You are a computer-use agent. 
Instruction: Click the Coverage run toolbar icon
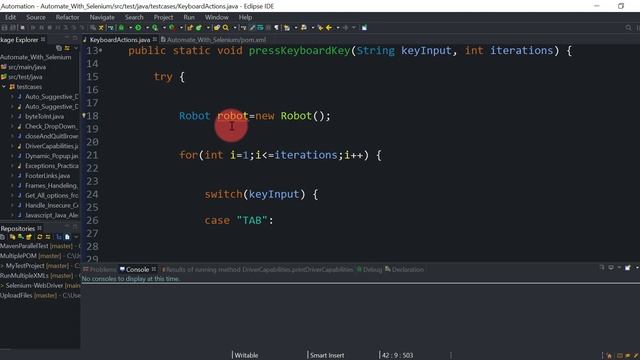[155, 28]
